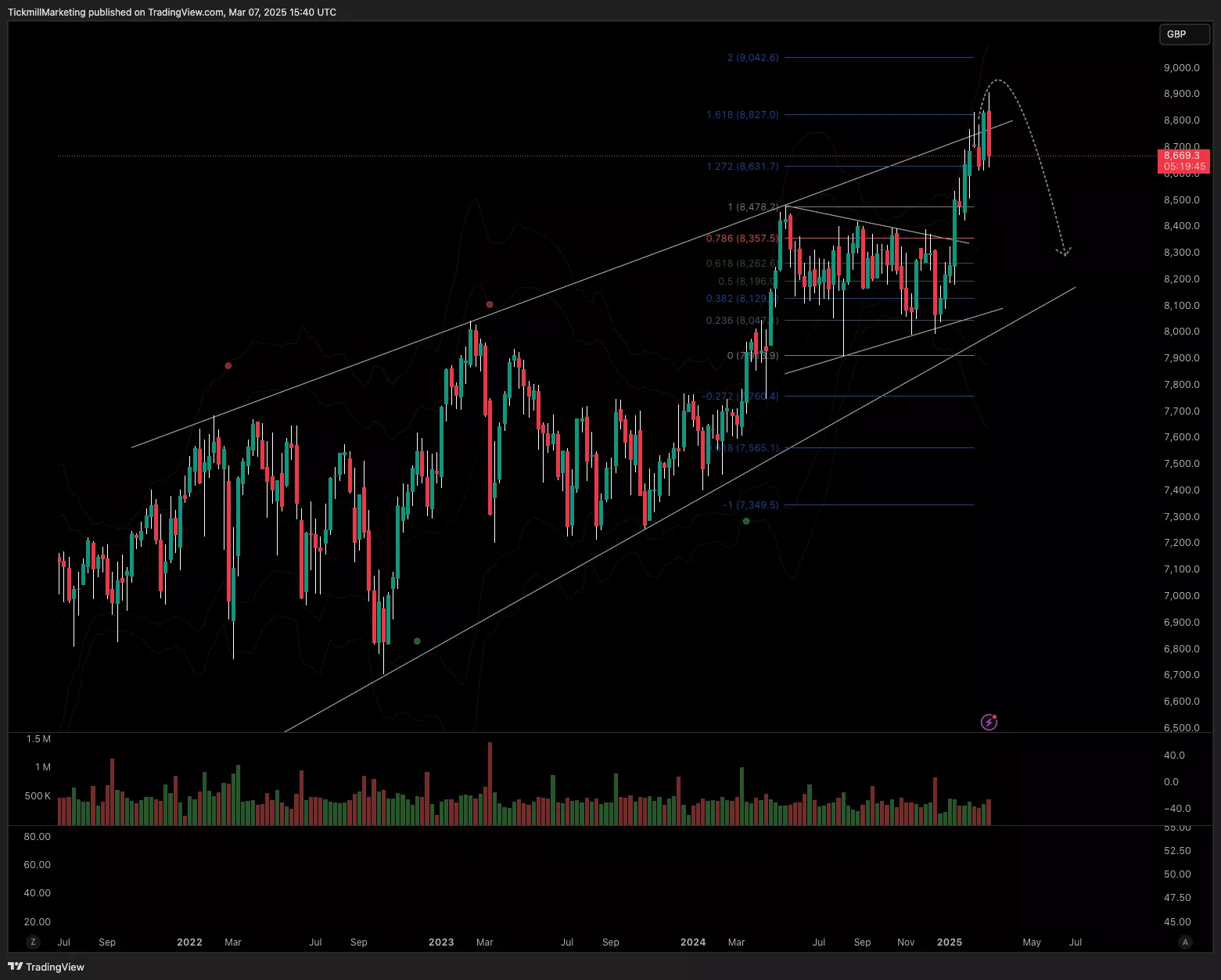The width and height of the screenshot is (1221, 980).
Task: Open the TradingView logo link
Action: pyautogui.click(x=46, y=967)
